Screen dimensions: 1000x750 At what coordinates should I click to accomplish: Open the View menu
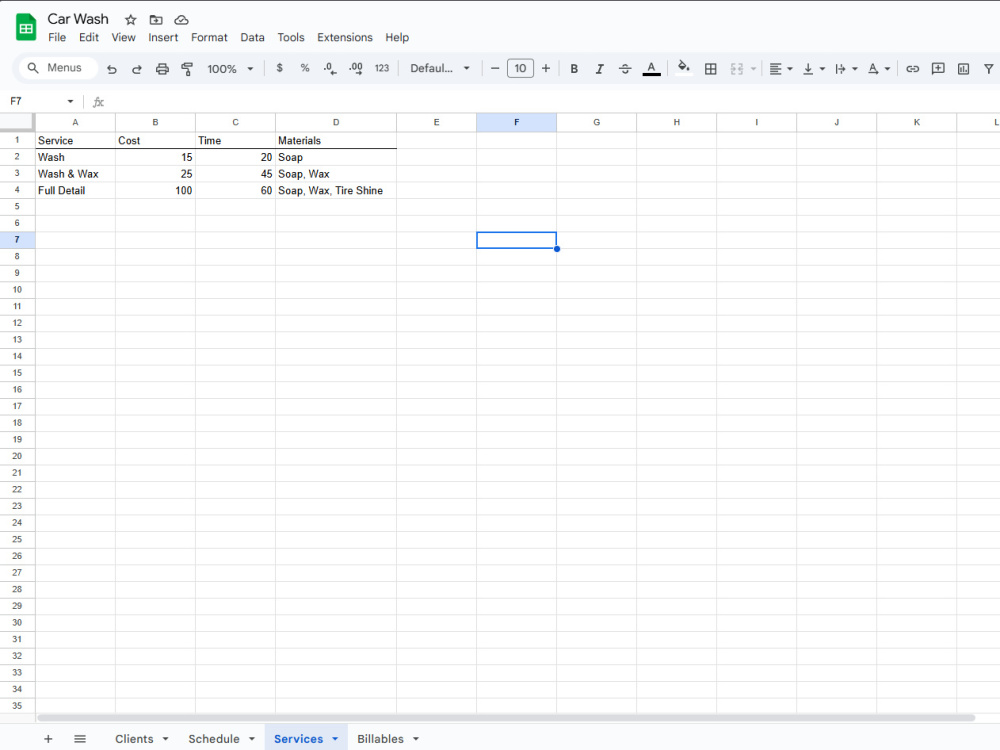[123, 38]
